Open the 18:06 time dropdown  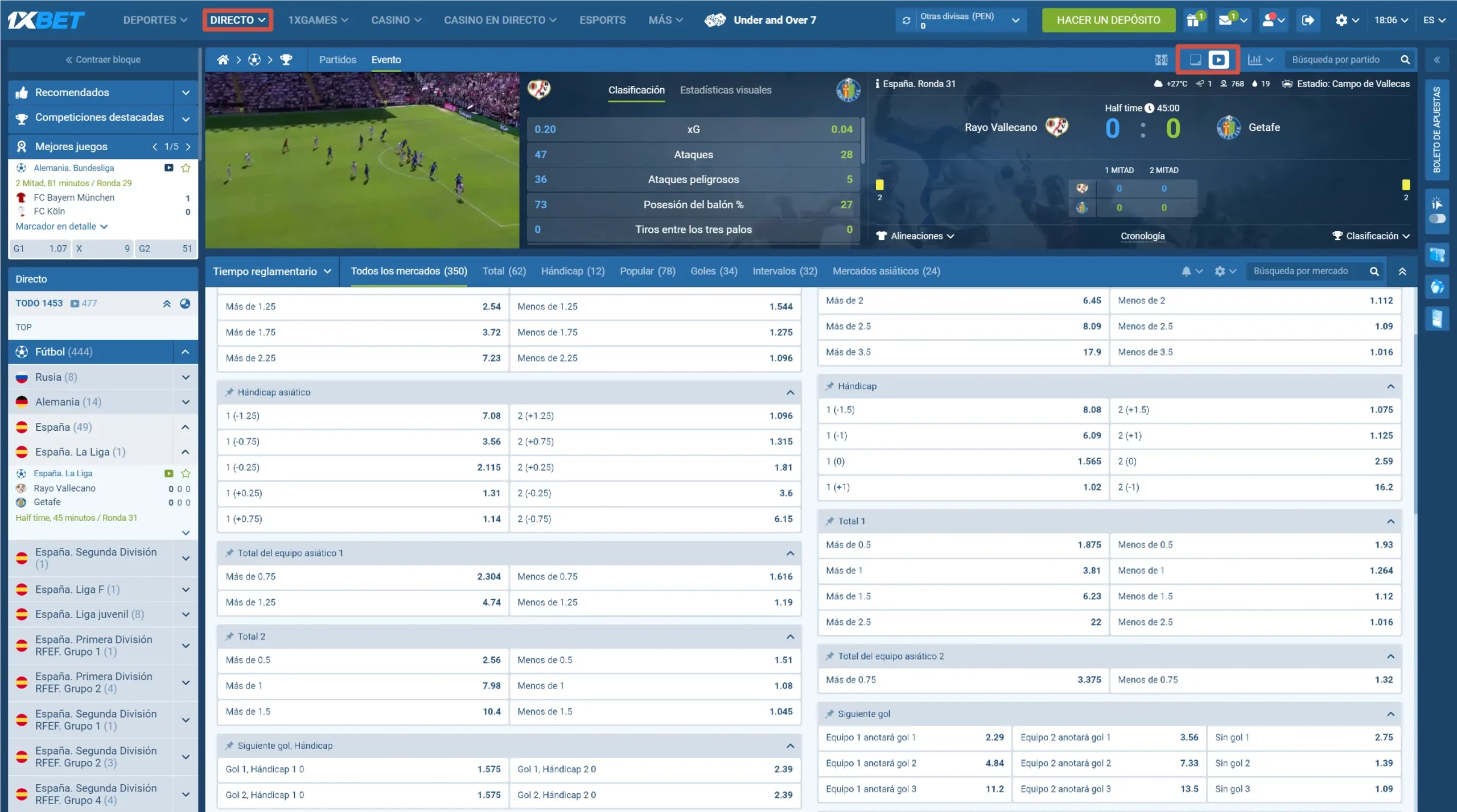click(1391, 20)
